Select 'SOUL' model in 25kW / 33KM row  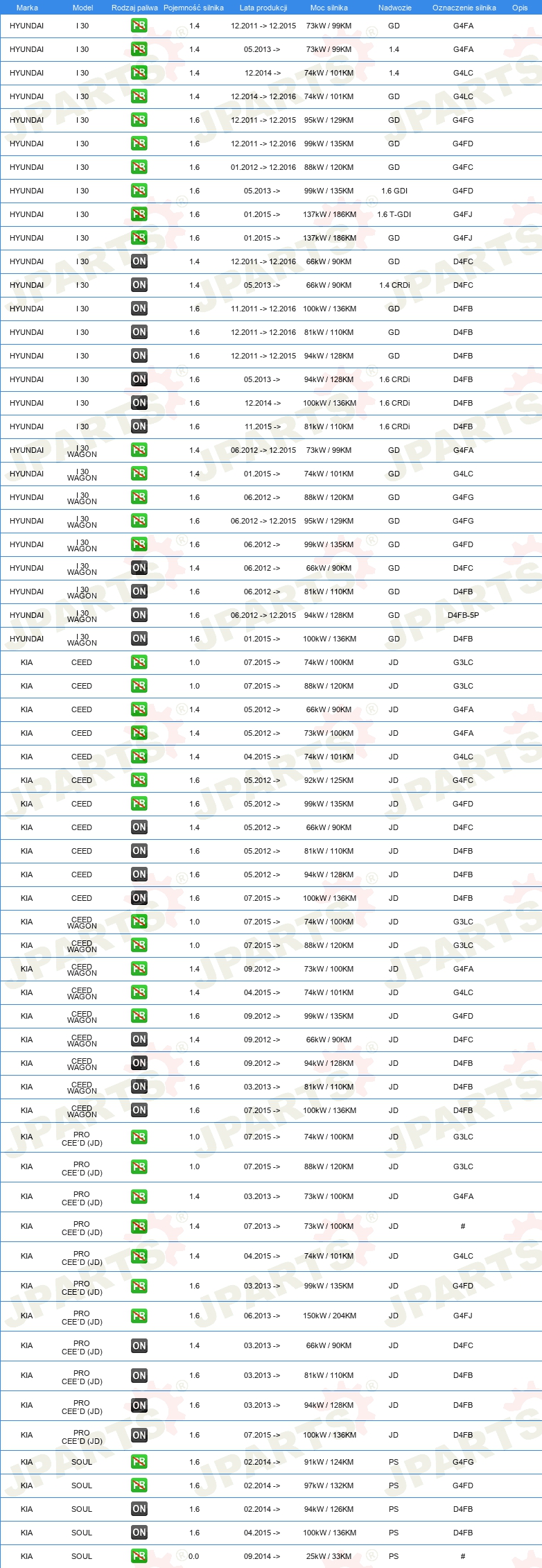click(x=82, y=1556)
